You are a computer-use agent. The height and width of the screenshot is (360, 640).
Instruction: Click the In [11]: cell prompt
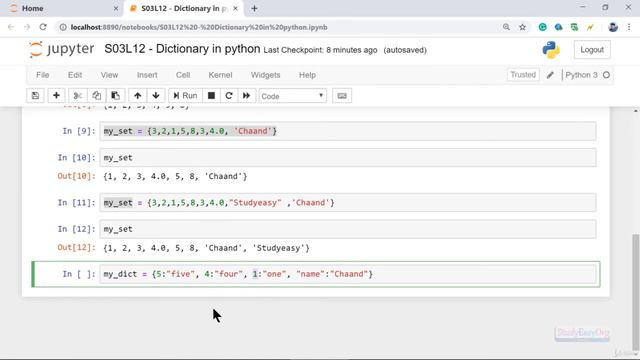(76, 202)
